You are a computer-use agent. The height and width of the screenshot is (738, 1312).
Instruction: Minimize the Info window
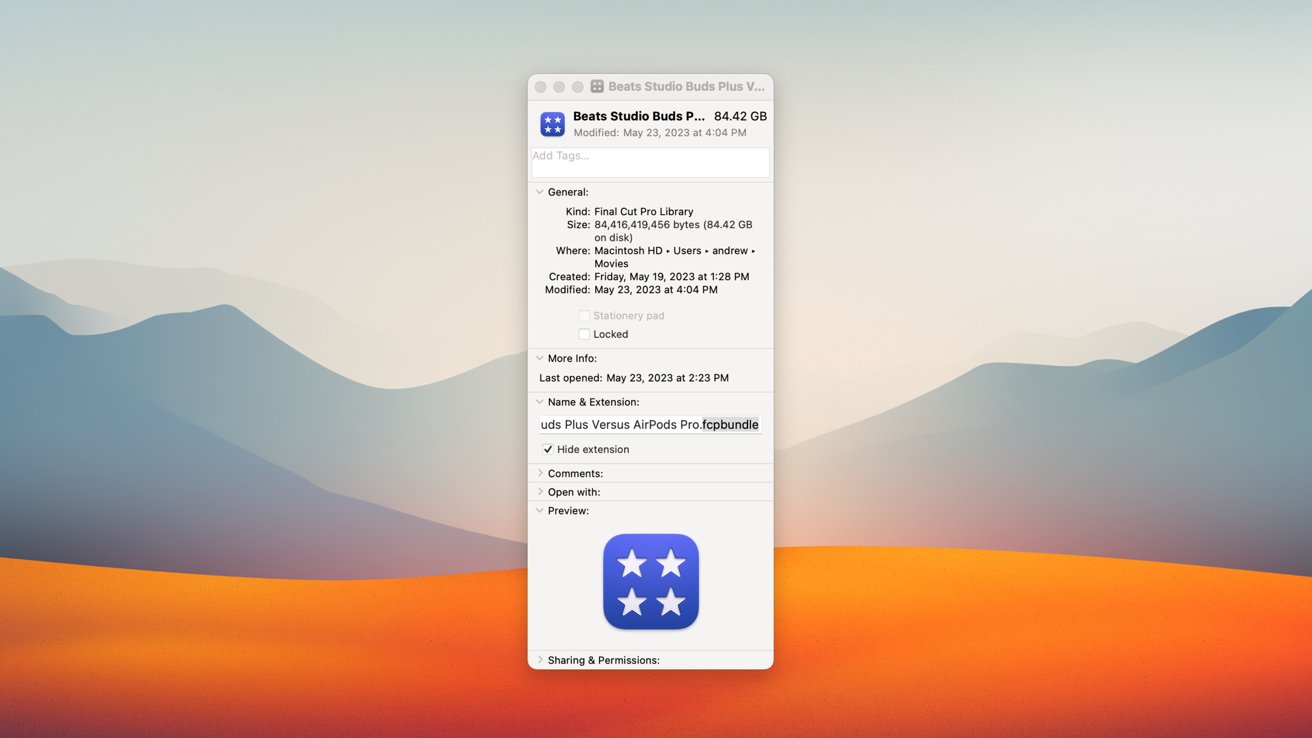559,87
